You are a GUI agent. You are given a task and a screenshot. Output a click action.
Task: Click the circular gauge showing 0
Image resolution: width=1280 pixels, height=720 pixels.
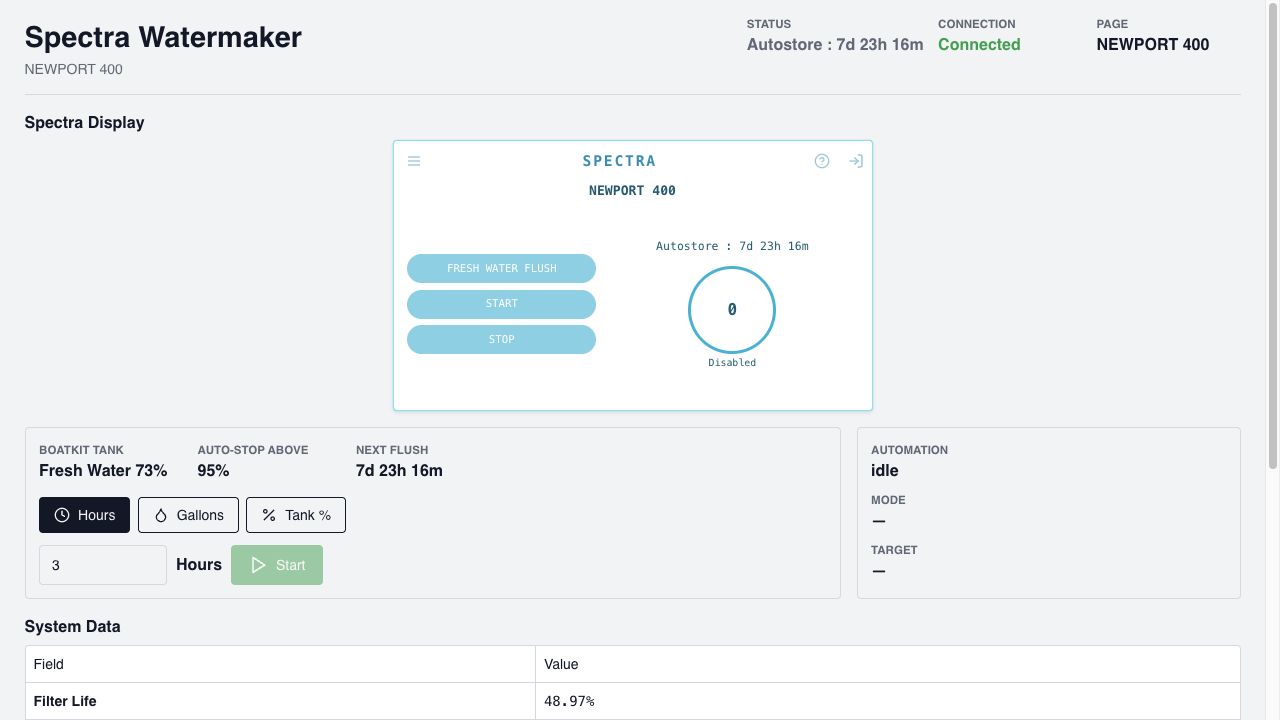[x=732, y=310]
